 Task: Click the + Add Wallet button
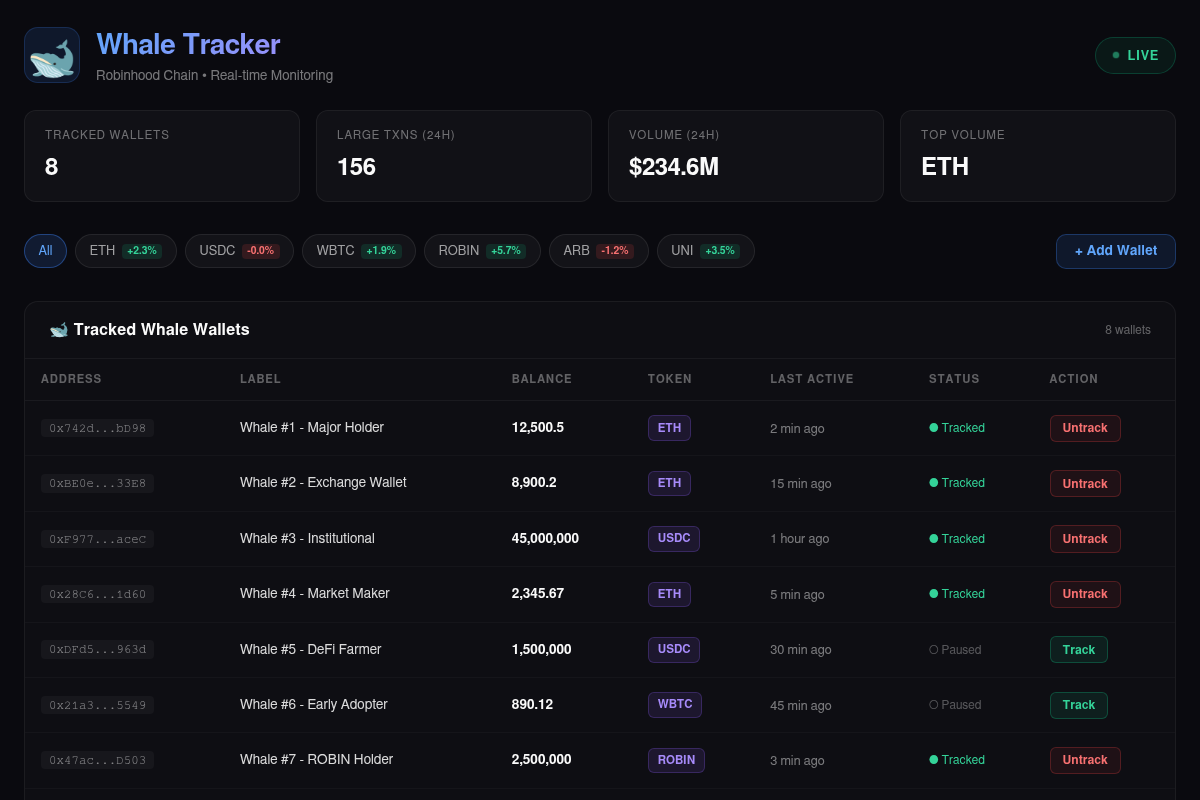[1116, 251]
